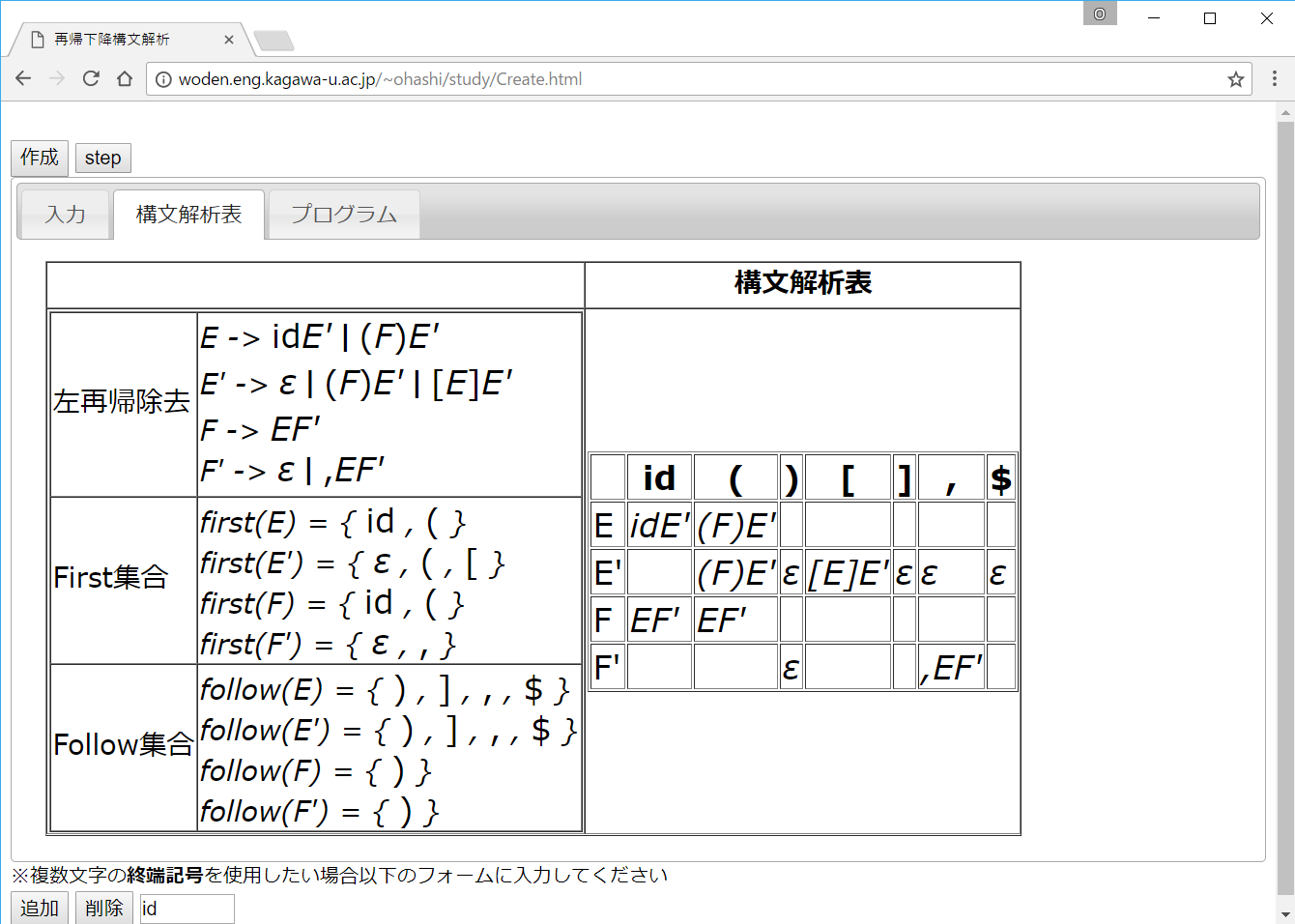Click the browser forward arrow
Viewport: 1295px width, 924px height.
click(57, 79)
